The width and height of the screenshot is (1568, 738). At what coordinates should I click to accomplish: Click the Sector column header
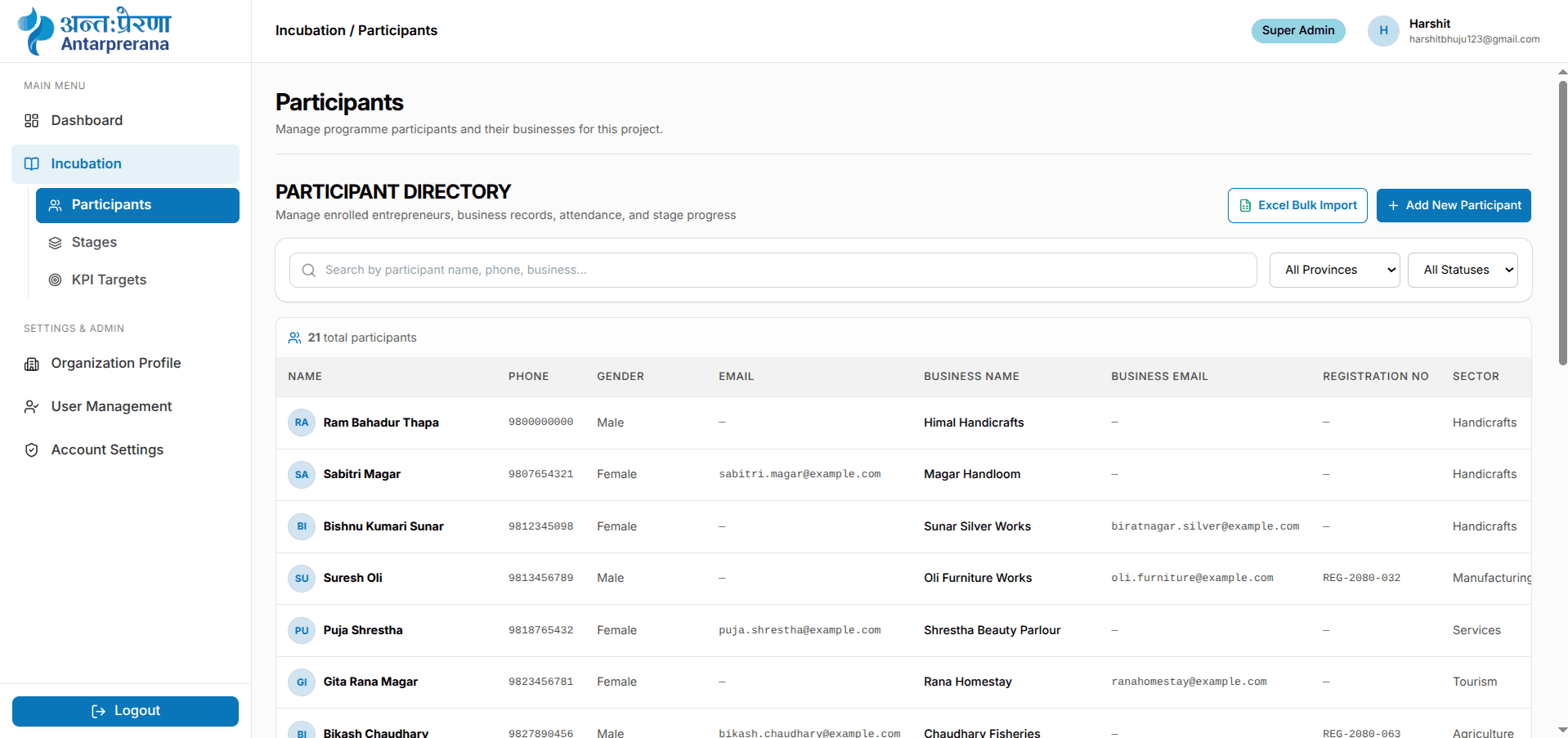[x=1476, y=377]
